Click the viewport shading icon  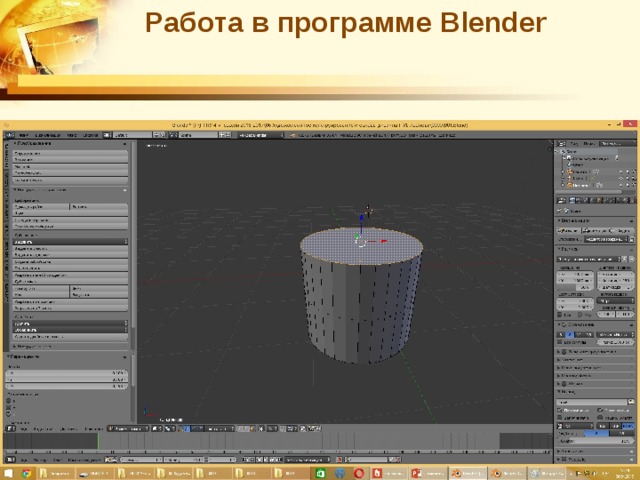pos(156,429)
